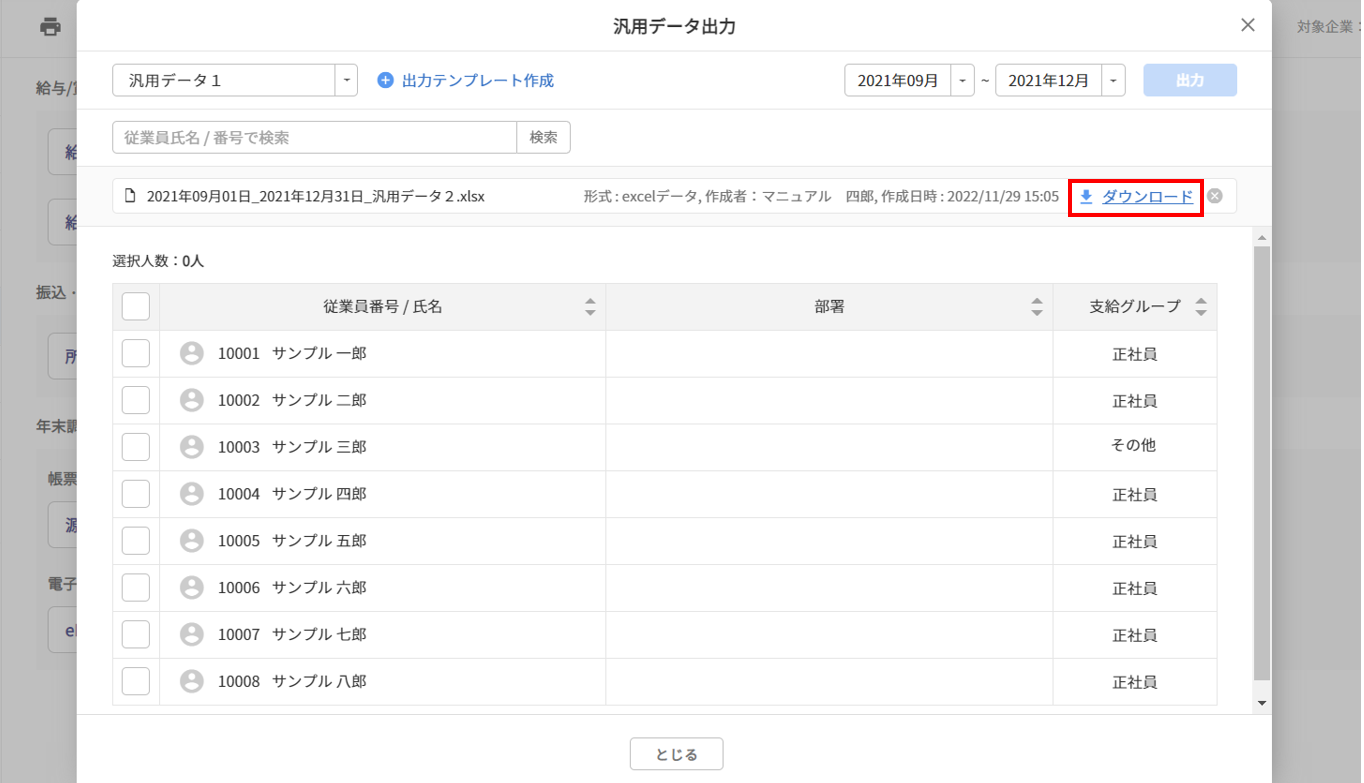
Task: Click the file icon beside the xlsx filename
Action: click(129, 196)
